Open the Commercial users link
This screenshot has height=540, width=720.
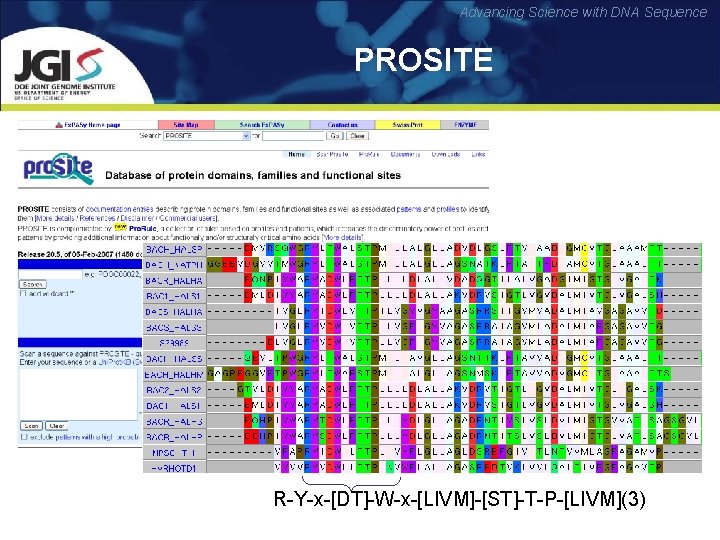click(x=188, y=218)
